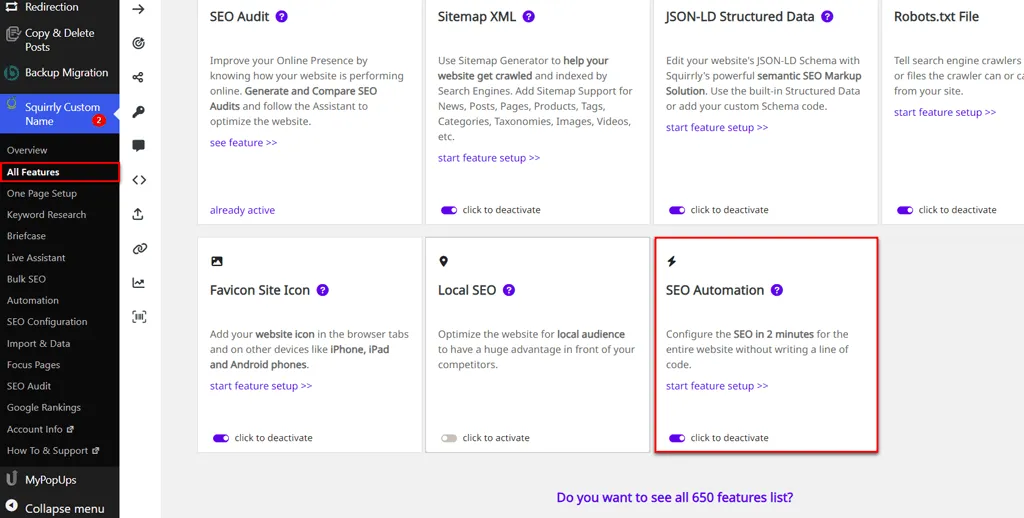The image size is (1024, 518).
Task: Click the Redirection menu icon
Action: coord(12,7)
